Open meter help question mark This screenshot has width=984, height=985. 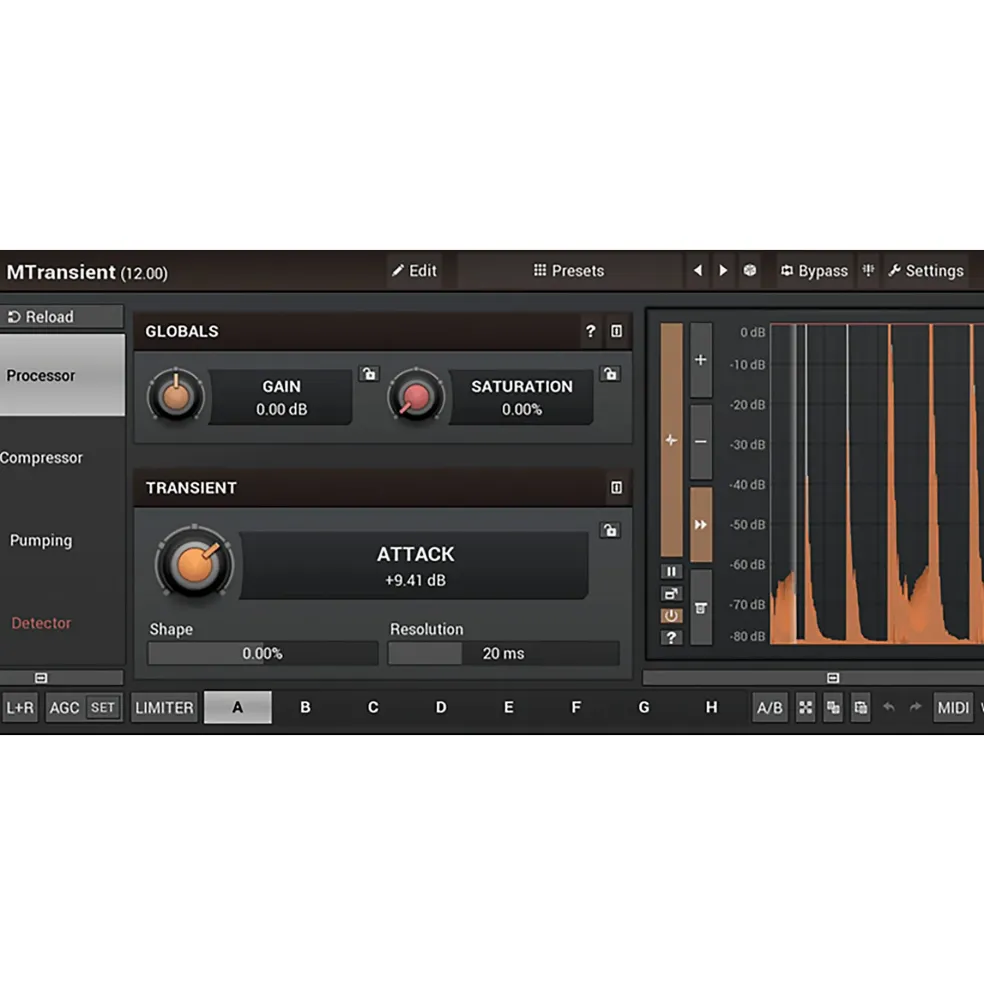(671, 638)
